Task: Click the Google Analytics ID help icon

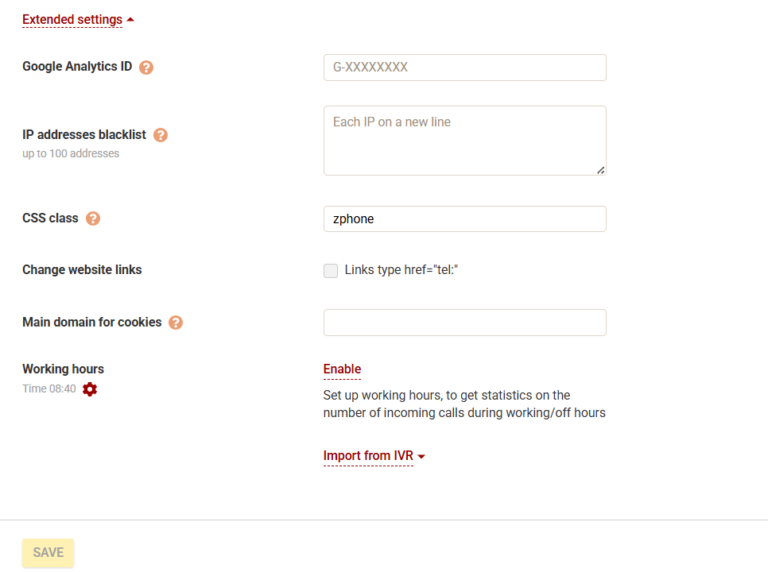Action: 147,68
